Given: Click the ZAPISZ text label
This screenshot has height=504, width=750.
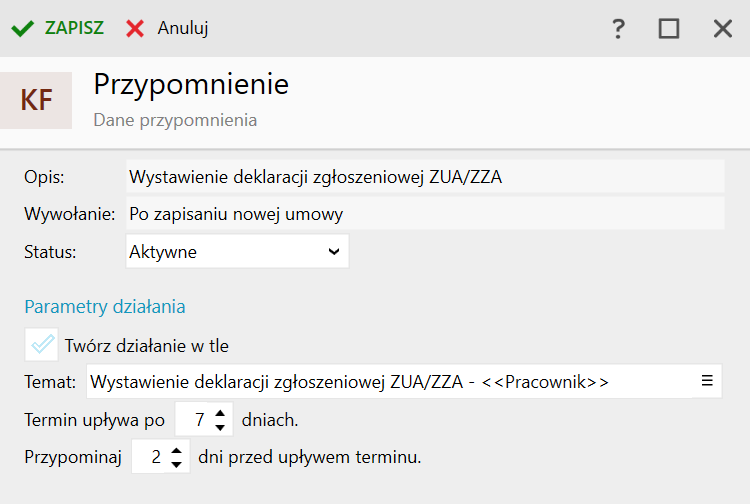Looking at the screenshot, I should (x=74, y=28).
